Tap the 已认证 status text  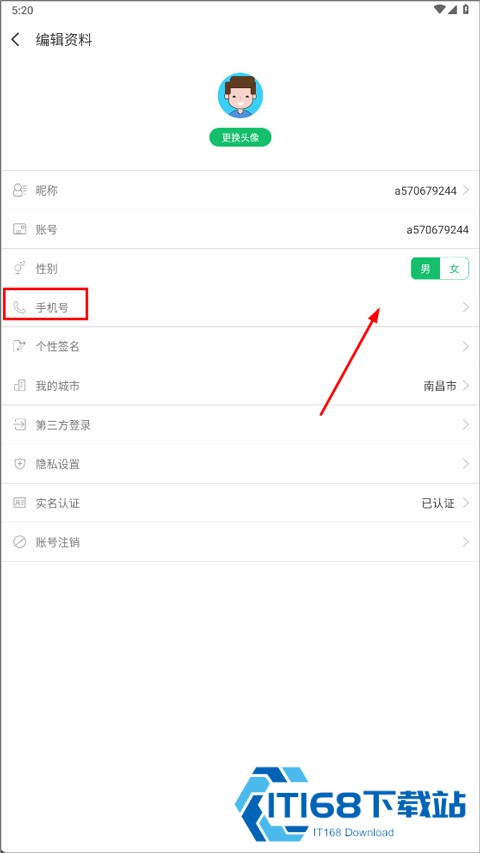[x=438, y=503]
